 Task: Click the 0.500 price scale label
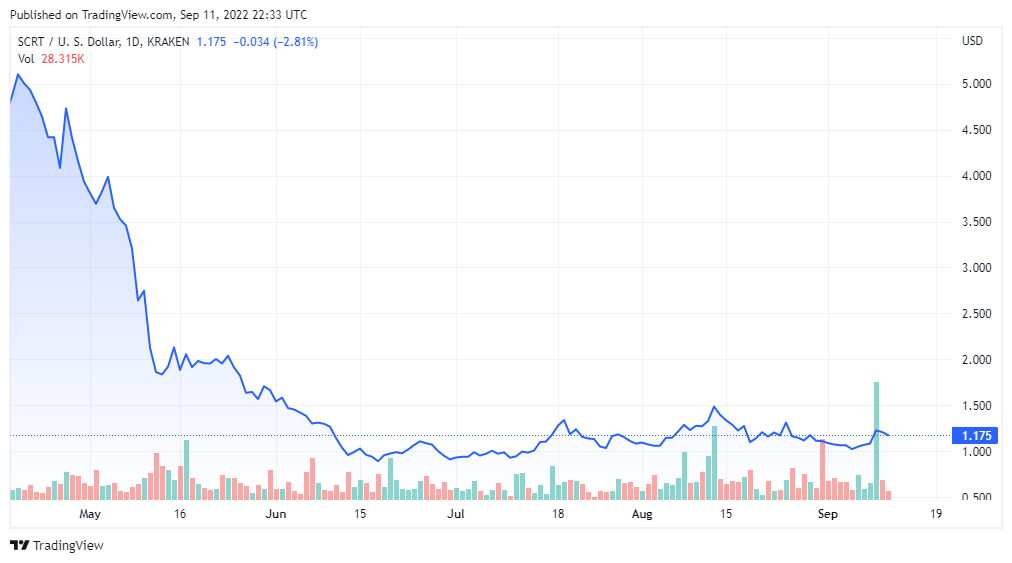976,498
